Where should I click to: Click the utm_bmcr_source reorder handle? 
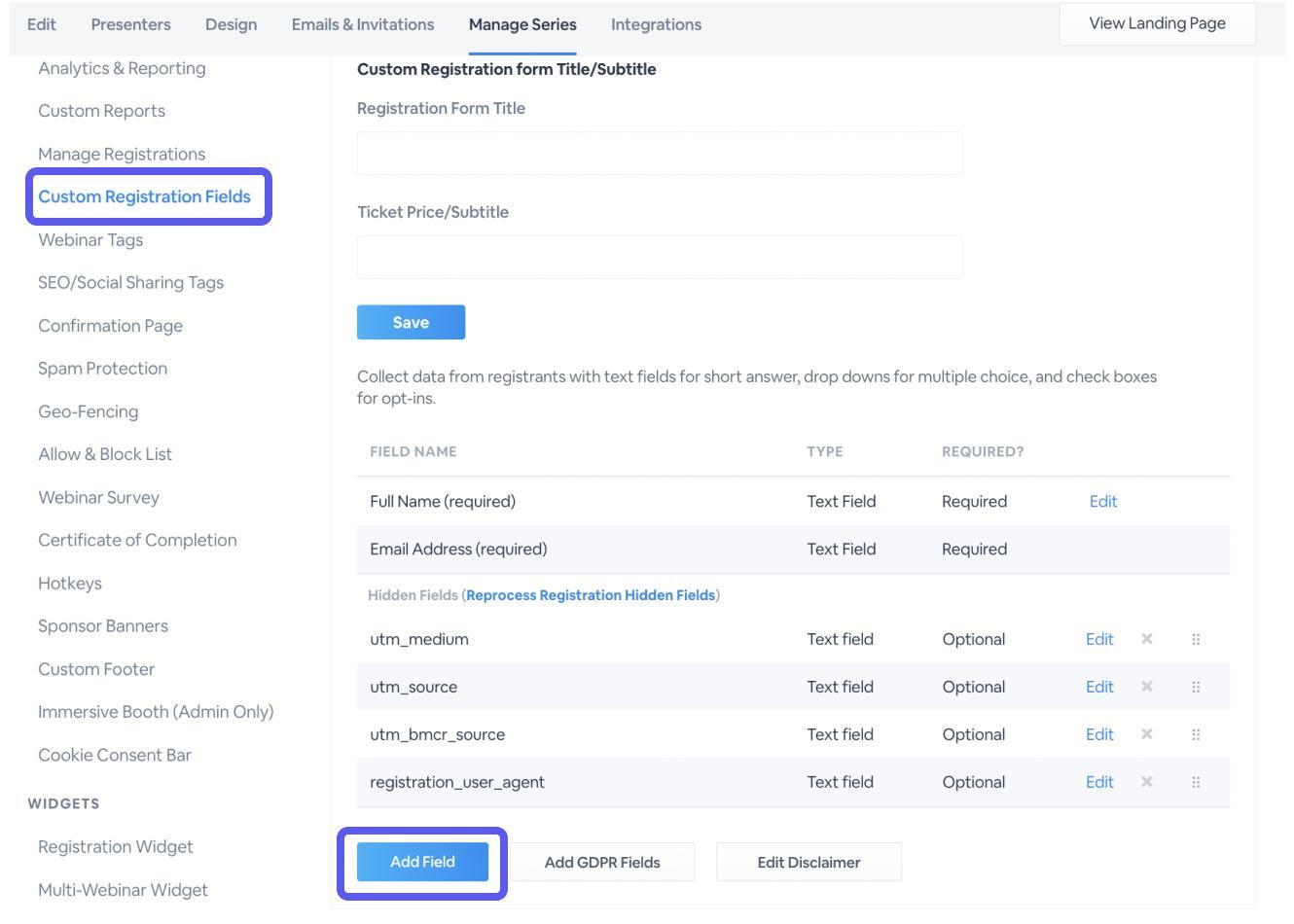click(x=1196, y=734)
